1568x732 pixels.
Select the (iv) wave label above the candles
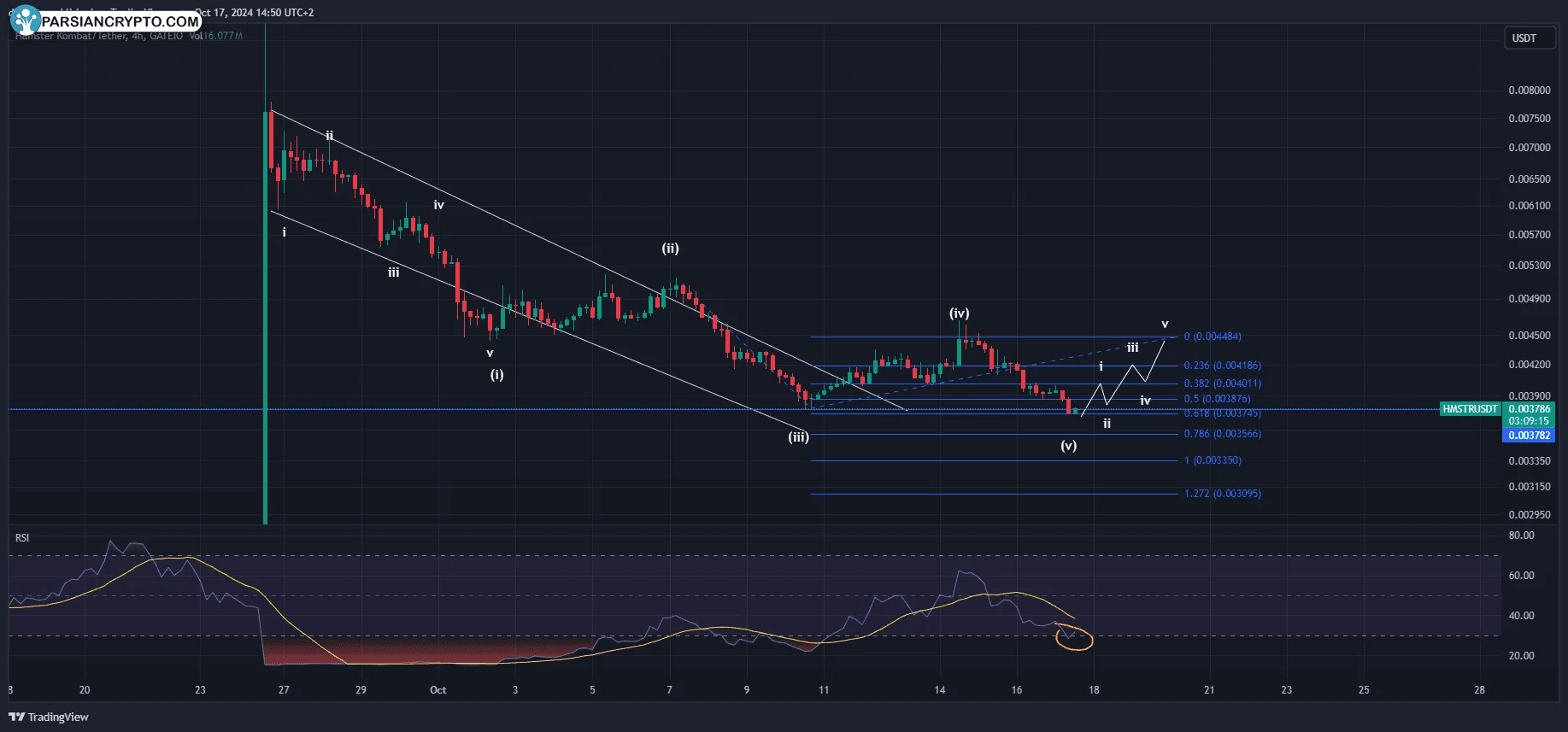[959, 313]
